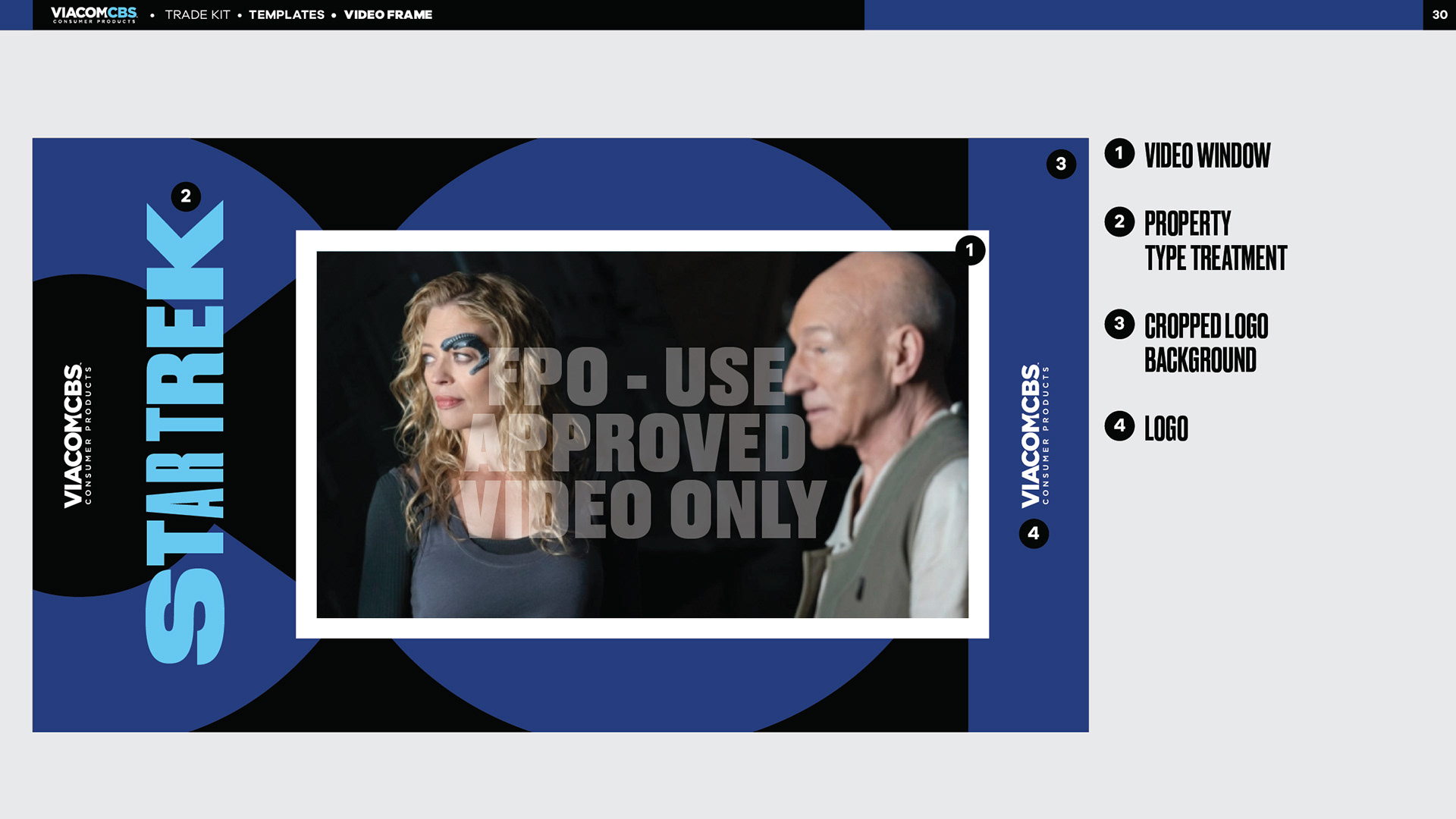Open the Trade Kit breadcrumb
Image resolution: width=1456 pixels, height=819 pixels.
pyautogui.click(x=197, y=14)
